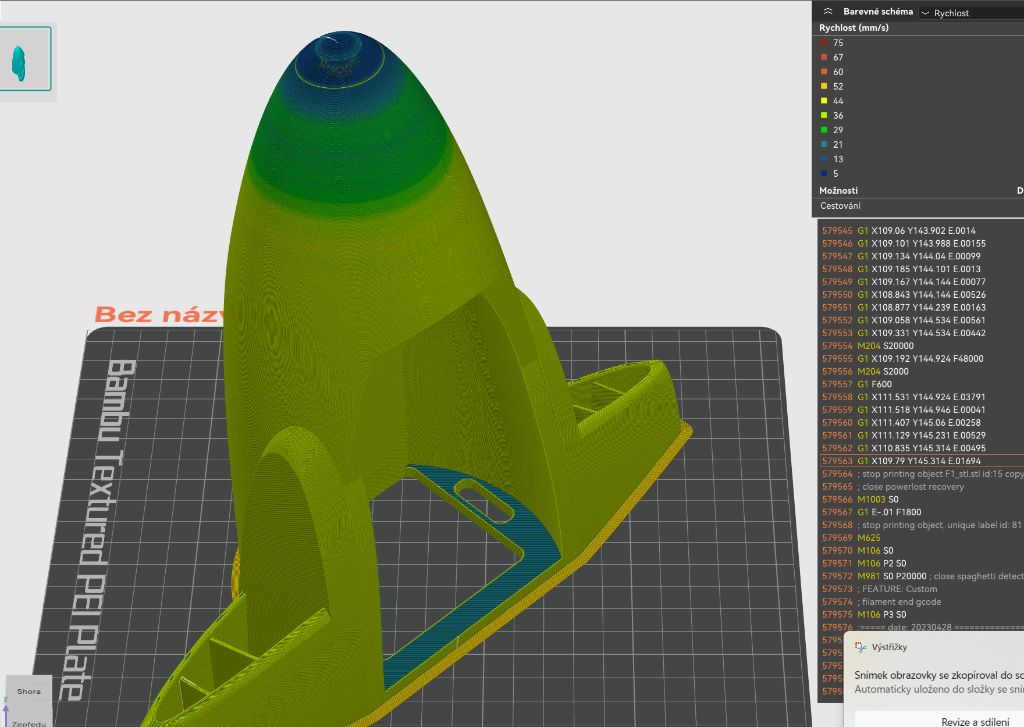This screenshot has height=727, width=1024.
Task: Click the Shora face of view cube
Action: (x=29, y=691)
